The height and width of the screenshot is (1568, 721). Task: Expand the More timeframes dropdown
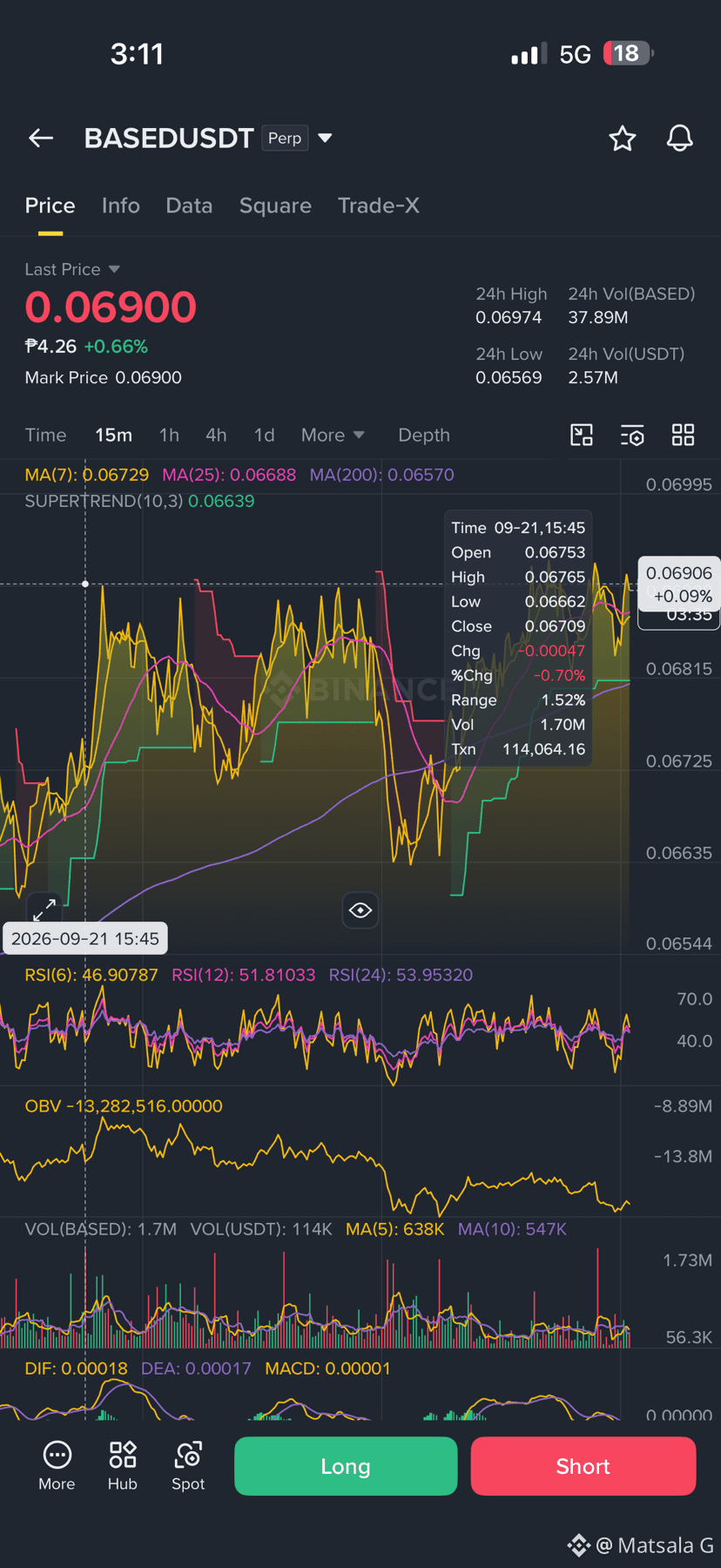click(x=333, y=435)
